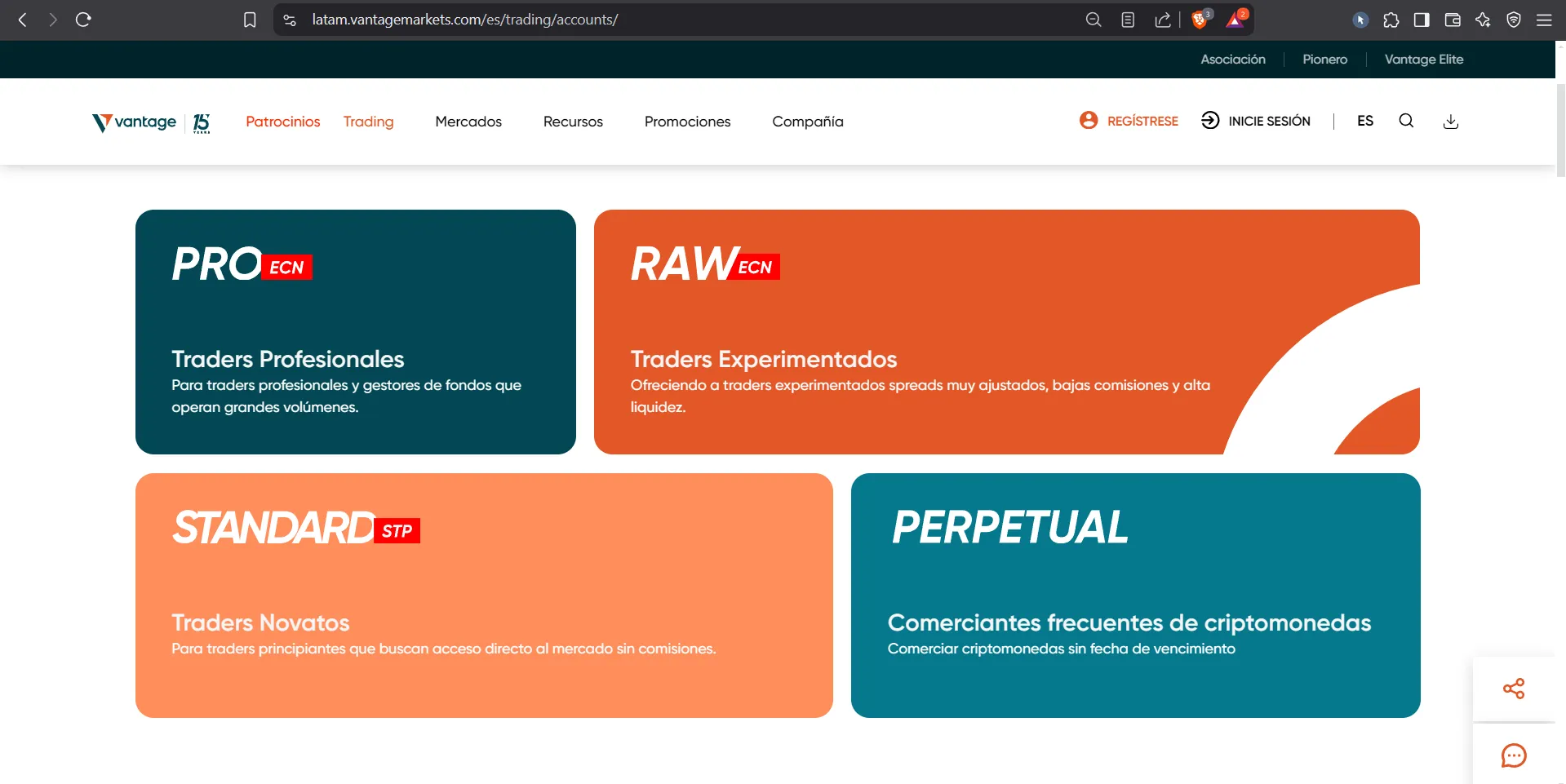This screenshot has width=1566, height=784.
Task: Open the Vantage Elite link
Action: (1424, 60)
